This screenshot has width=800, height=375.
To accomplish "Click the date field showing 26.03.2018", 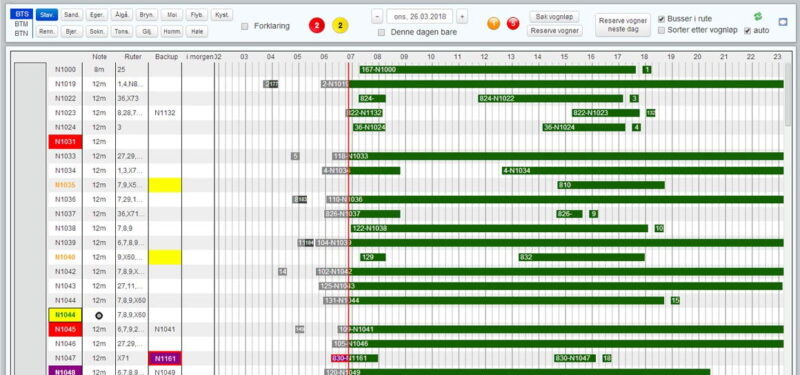I will tap(419, 16).
